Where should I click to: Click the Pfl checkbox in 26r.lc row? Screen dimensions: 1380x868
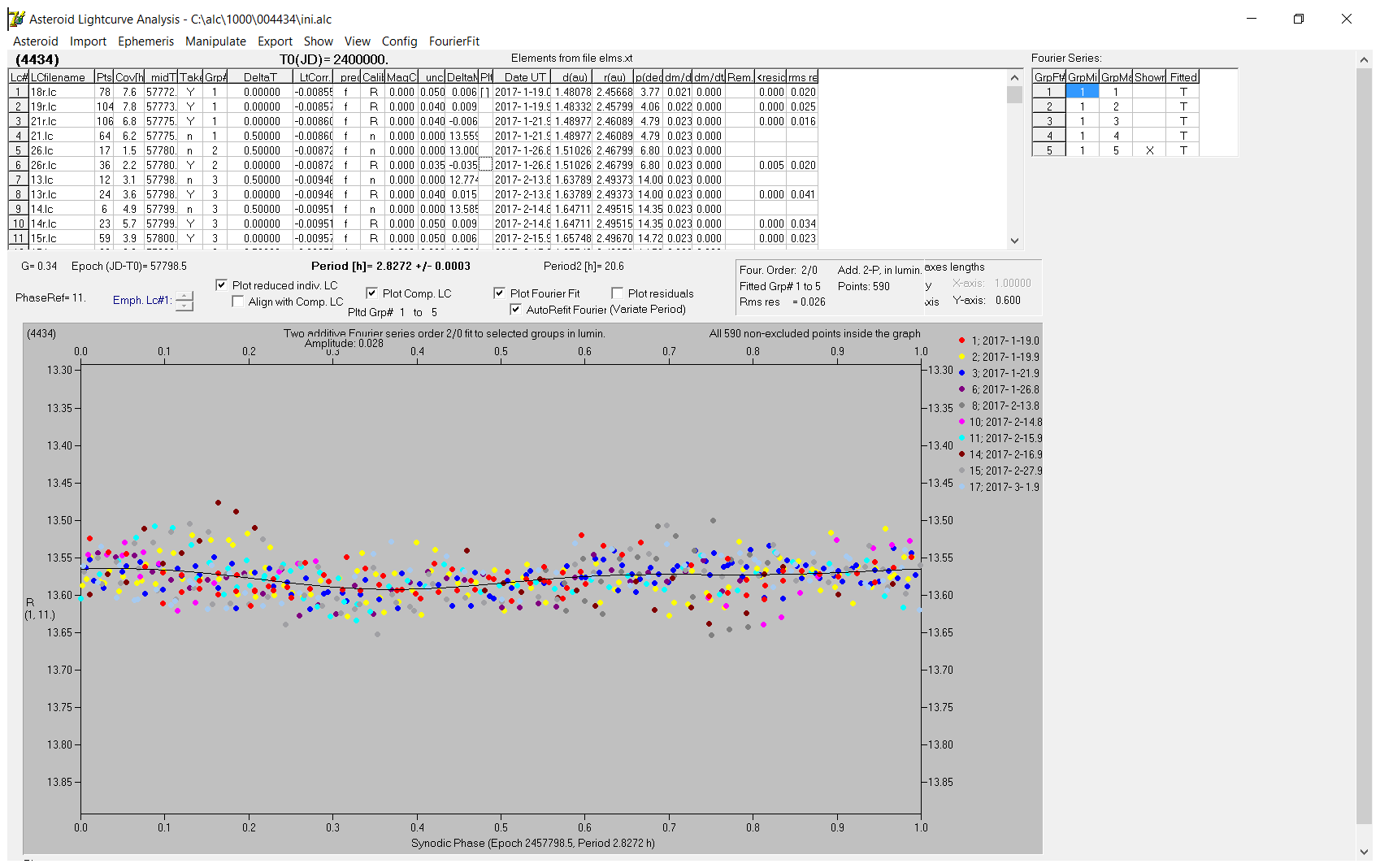click(x=485, y=165)
